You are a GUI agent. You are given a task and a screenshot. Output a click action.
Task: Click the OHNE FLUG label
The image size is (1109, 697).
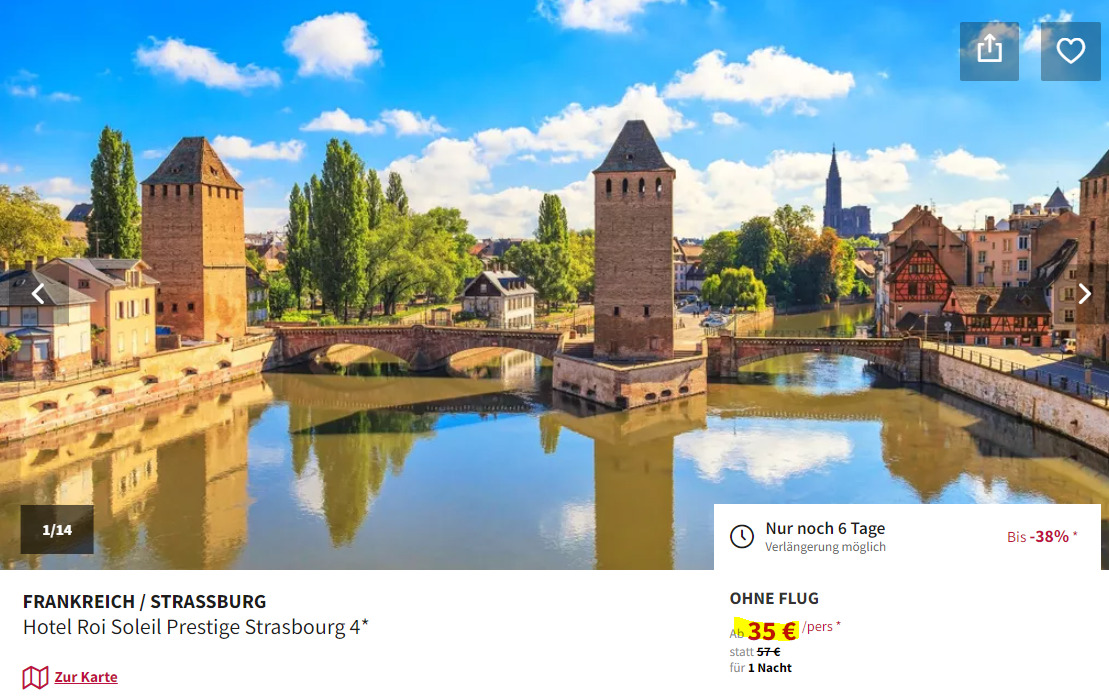click(x=774, y=599)
